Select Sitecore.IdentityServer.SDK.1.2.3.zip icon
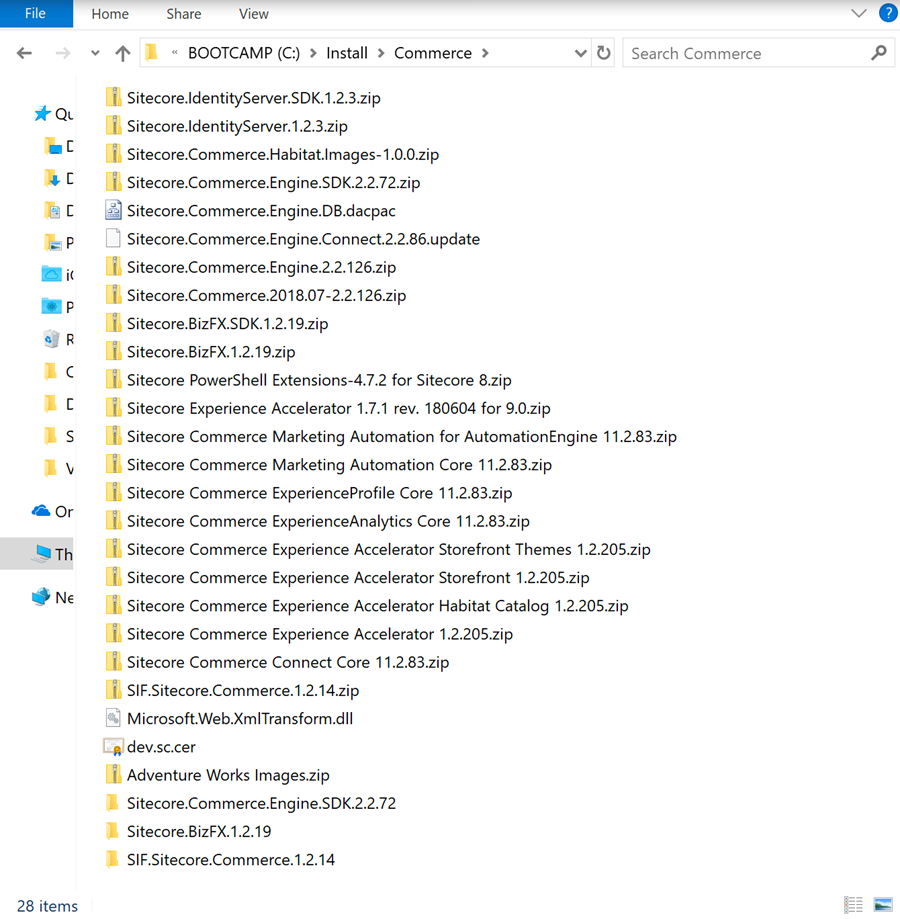Screen dimensions: 900x919 [113, 97]
